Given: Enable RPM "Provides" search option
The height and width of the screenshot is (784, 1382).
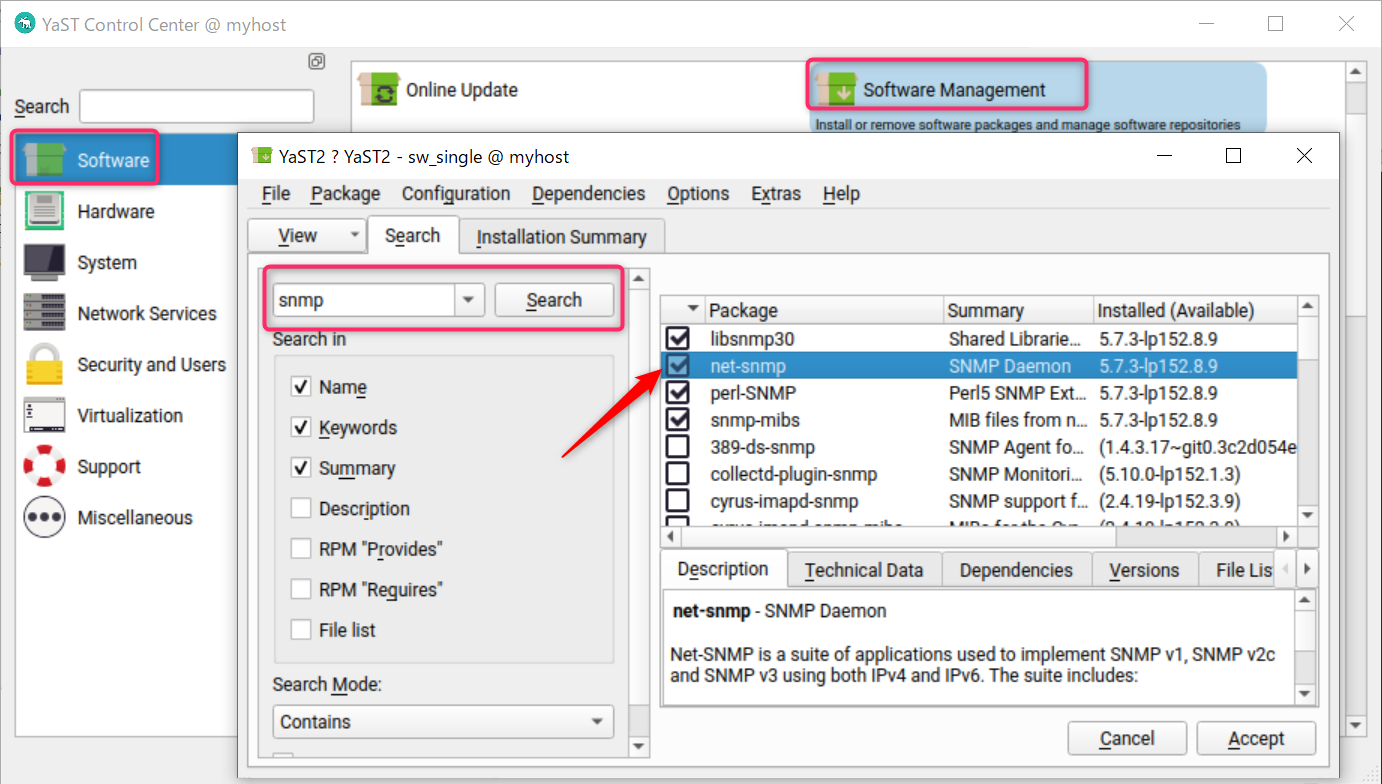Looking at the screenshot, I should [x=301, y=549].
